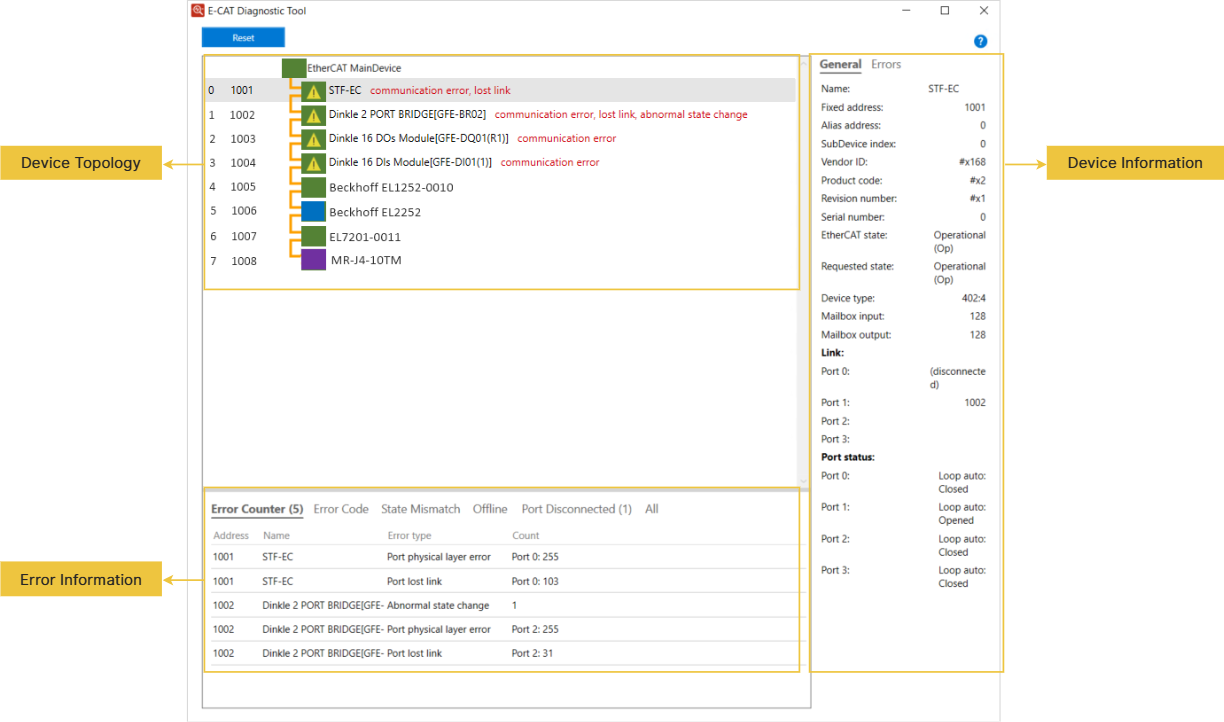Click the Dinkle 2 PORT BRIDGE warning icon
The width and height of the screenshot is (1224, 722).
(x=314, y=115)
